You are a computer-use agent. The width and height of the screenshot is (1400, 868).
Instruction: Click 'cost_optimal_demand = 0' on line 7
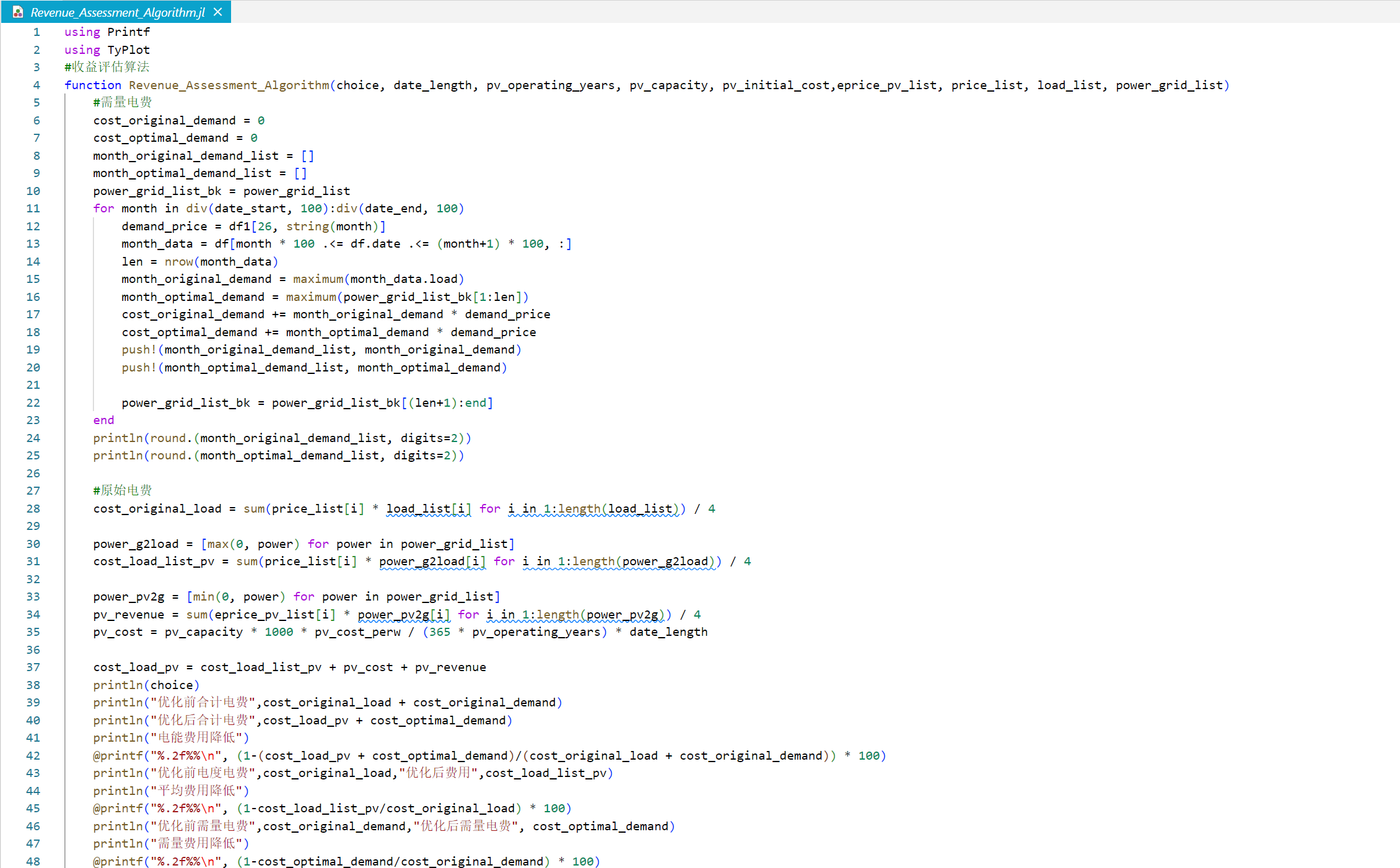[175, 137]
